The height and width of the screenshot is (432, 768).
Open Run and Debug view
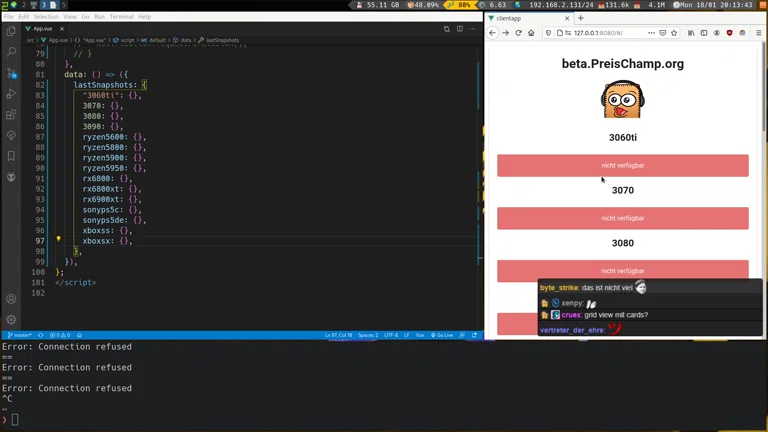(x=11, y=94)
